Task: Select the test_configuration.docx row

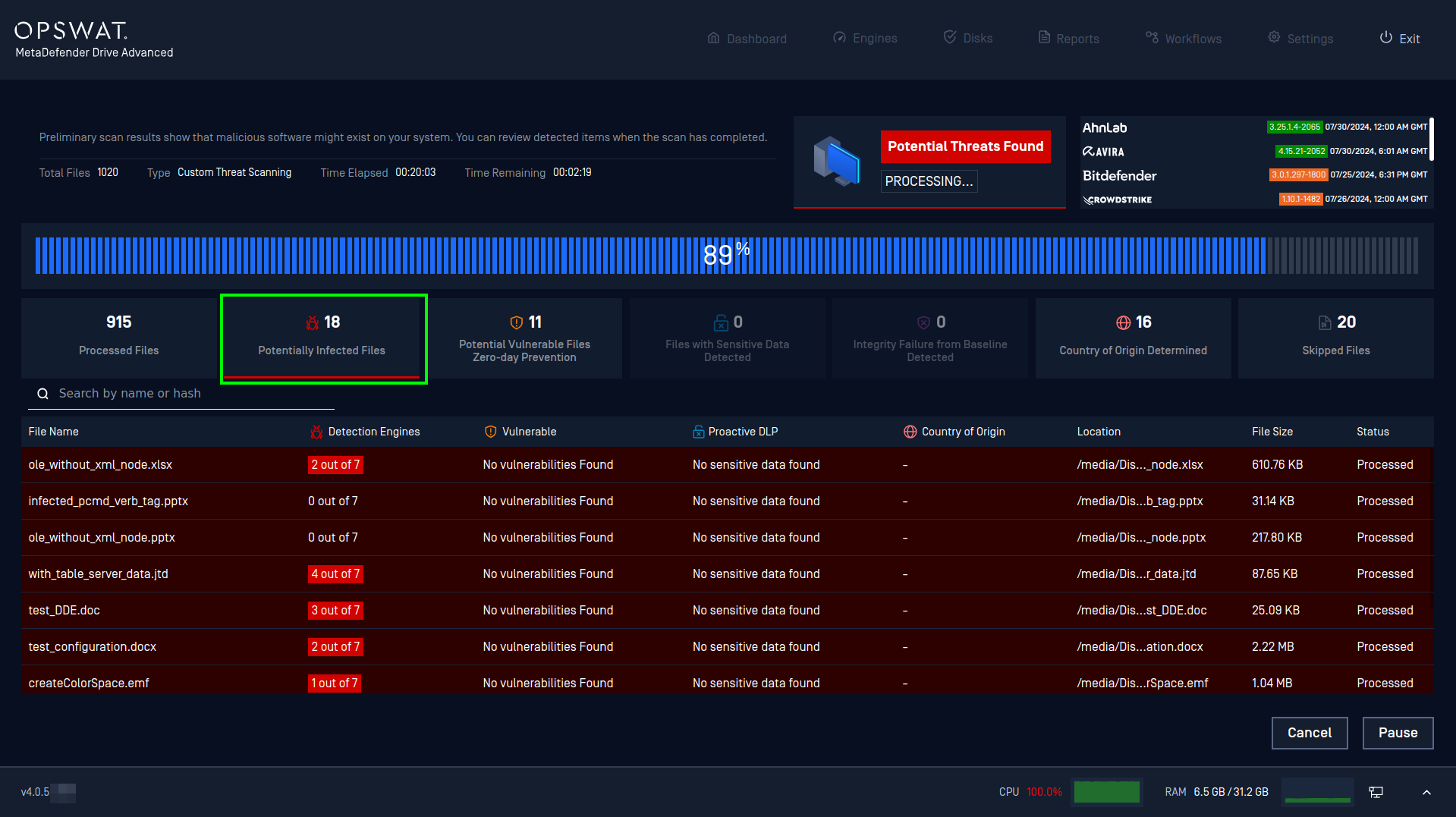Action: [727, 647]
